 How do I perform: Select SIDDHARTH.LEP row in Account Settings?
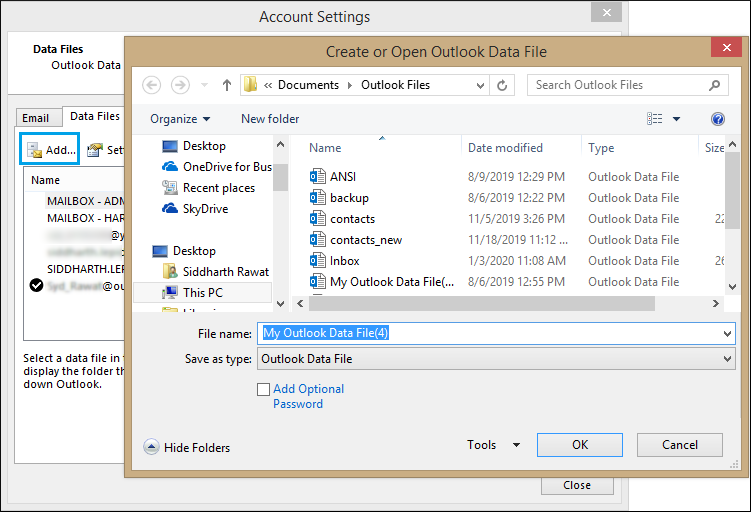(85, 269)
